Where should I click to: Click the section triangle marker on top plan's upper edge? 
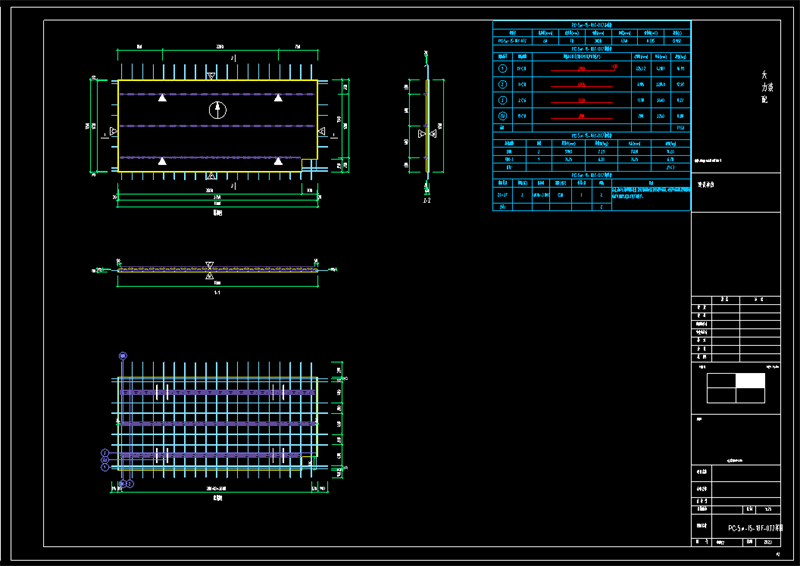[x=211, y=76]
